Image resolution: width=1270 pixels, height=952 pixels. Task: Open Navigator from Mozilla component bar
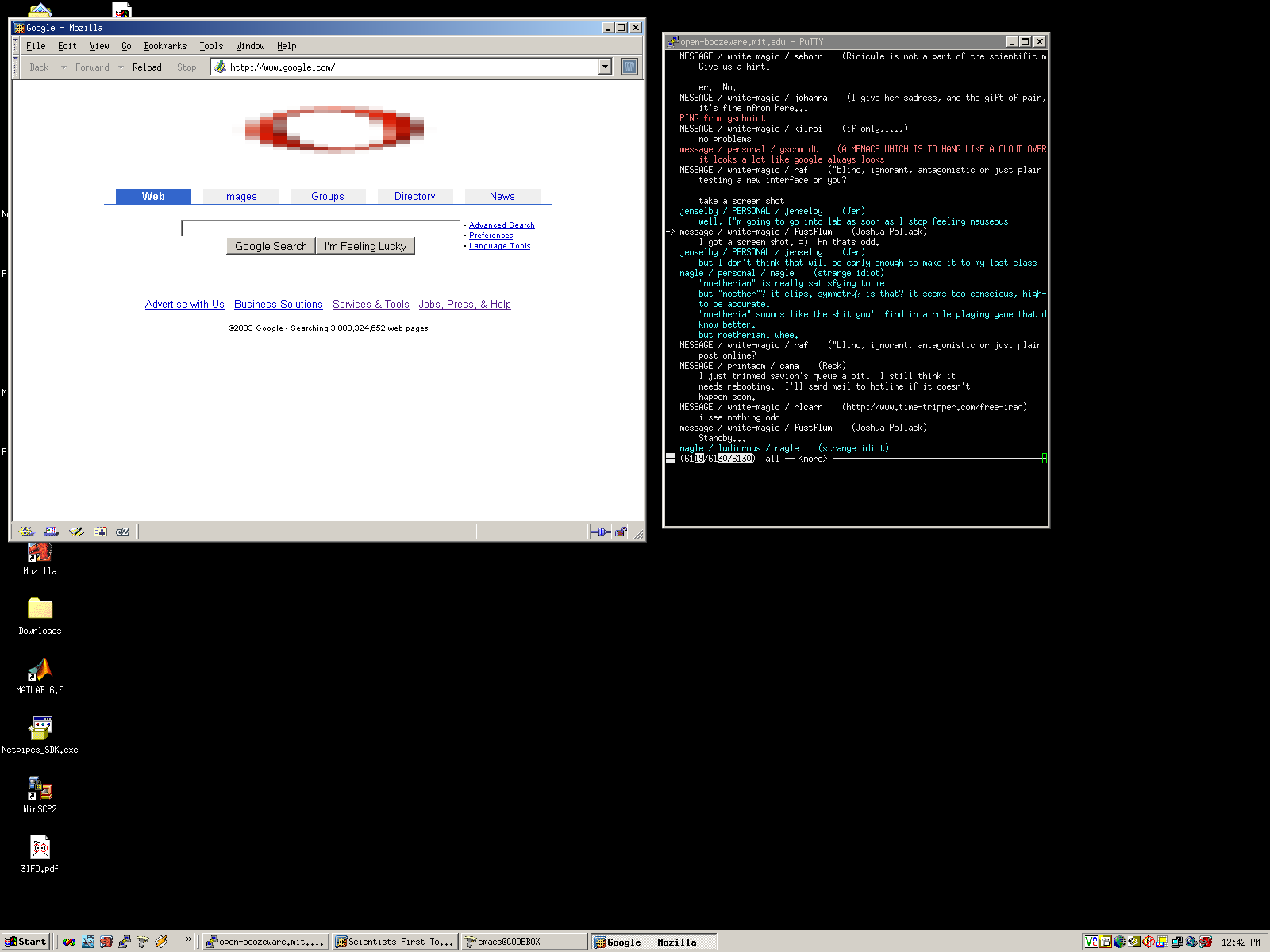pos(26,532)
